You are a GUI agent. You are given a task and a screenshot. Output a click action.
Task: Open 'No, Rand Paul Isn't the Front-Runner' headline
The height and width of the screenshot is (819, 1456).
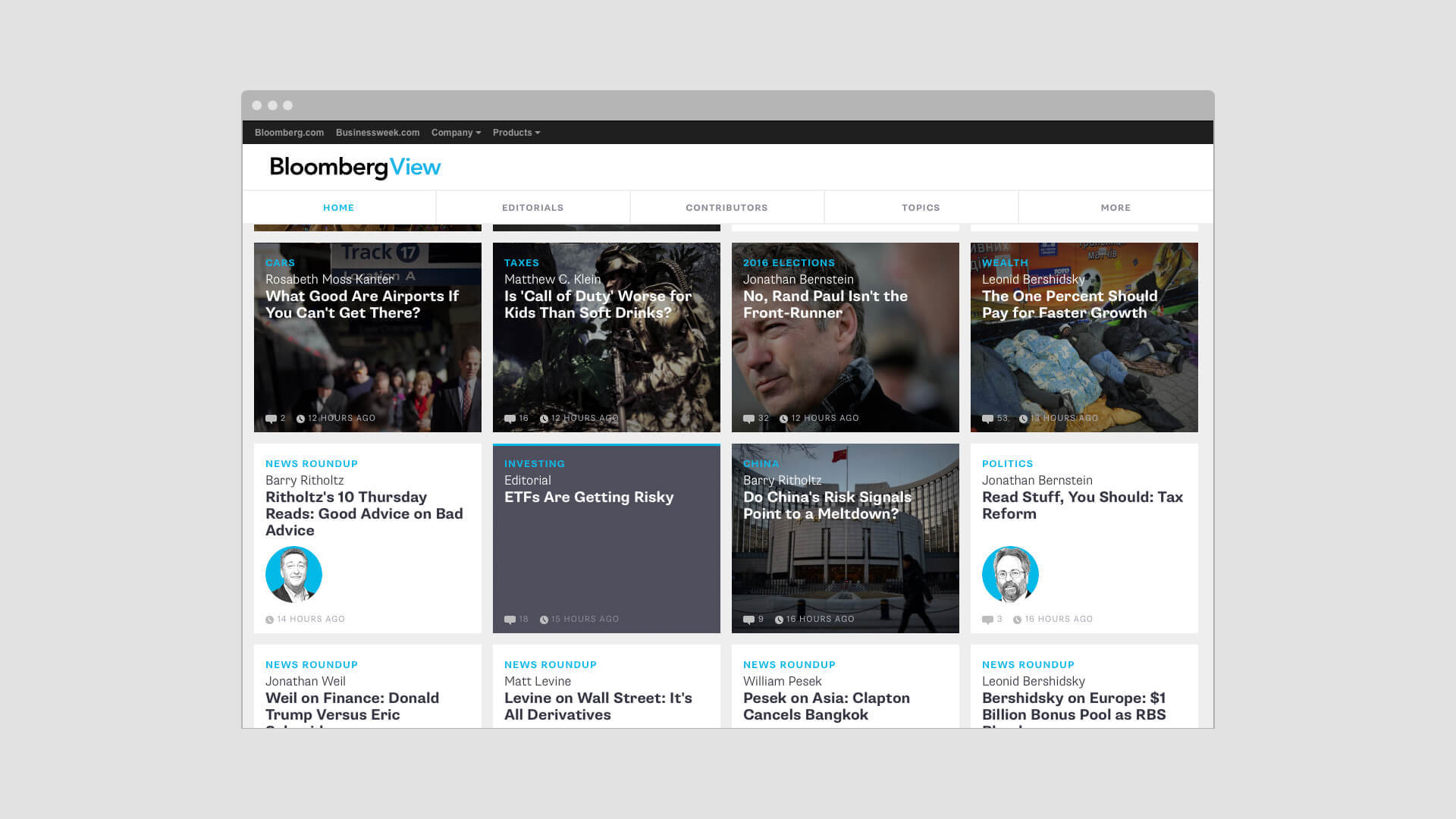coord(825,305)
